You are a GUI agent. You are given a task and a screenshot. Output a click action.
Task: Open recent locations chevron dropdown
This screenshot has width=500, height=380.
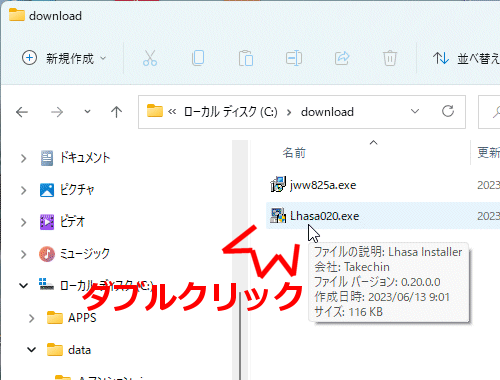click(x=87, y=112)
